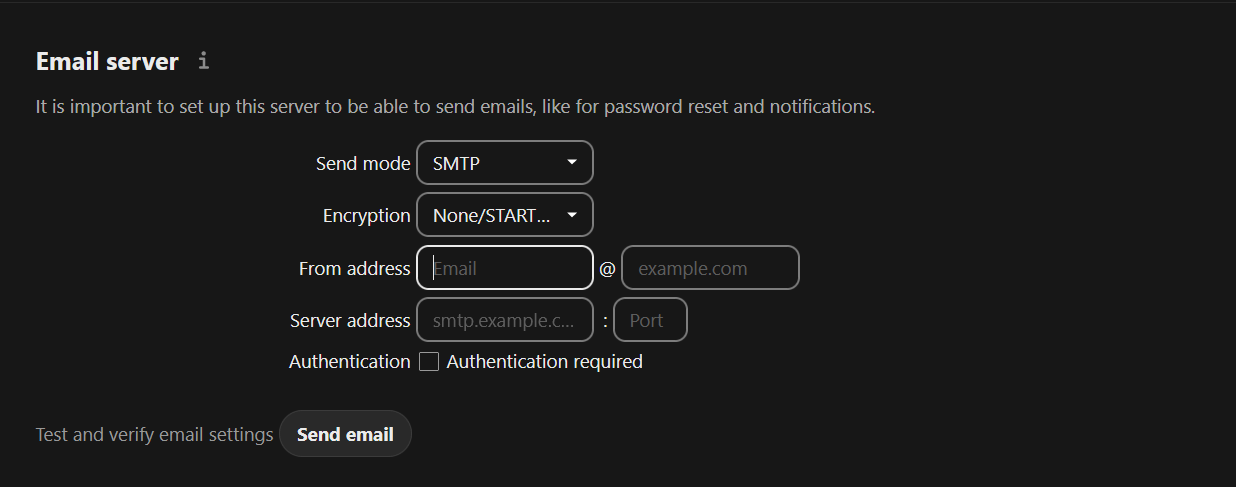Click the Port input field

(650, 320)
